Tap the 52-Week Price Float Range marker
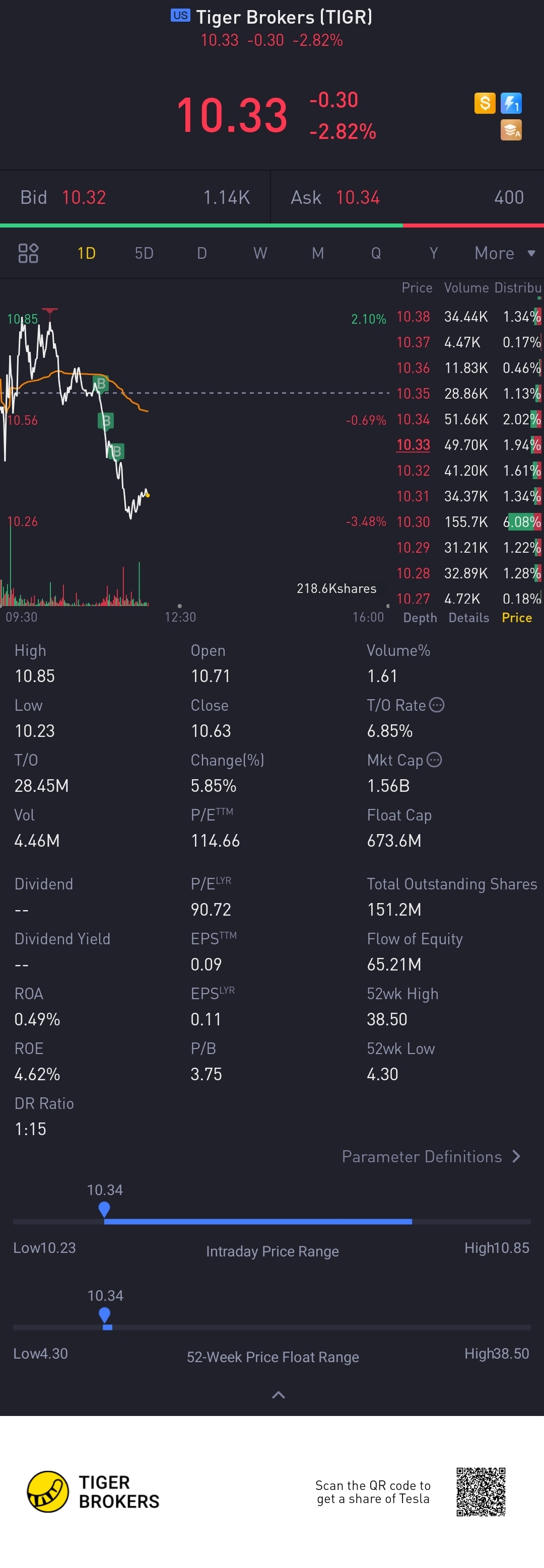544x1568 pixels. [x=105, y=1315]
